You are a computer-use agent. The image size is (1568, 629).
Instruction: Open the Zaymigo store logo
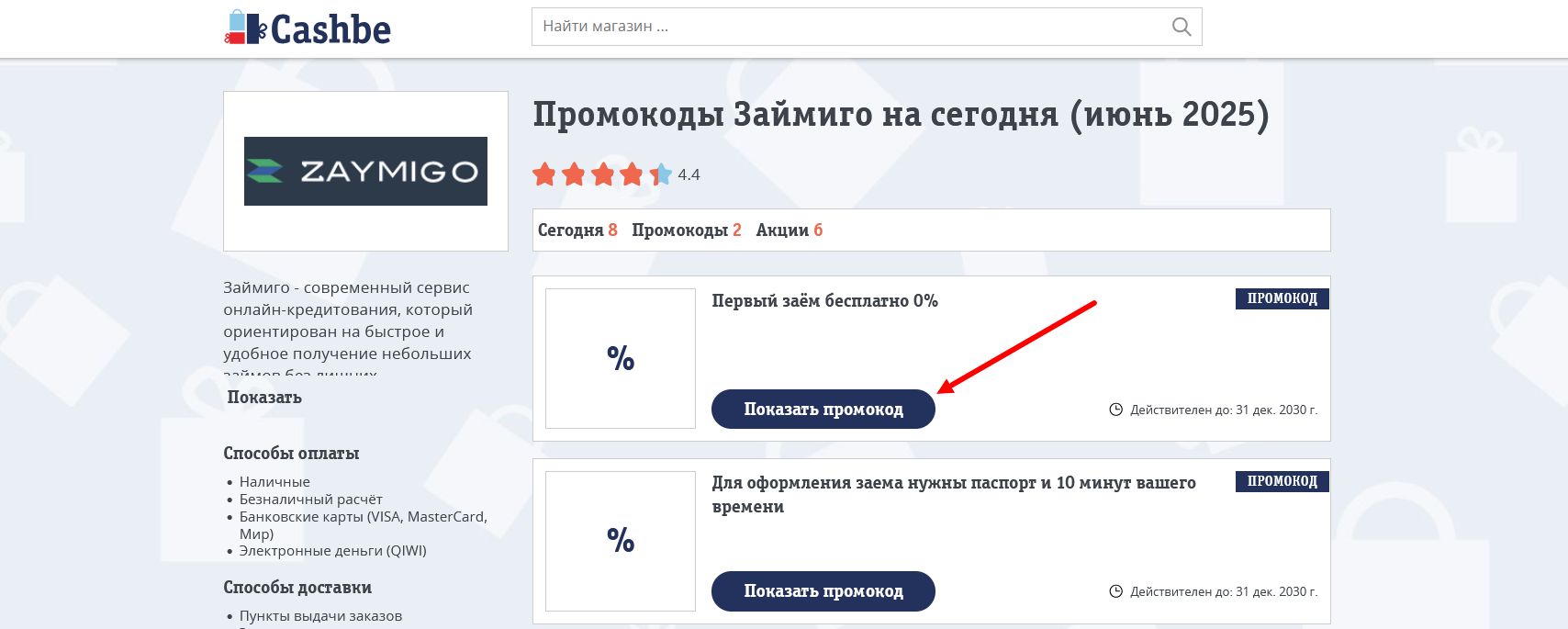(365, 171)
